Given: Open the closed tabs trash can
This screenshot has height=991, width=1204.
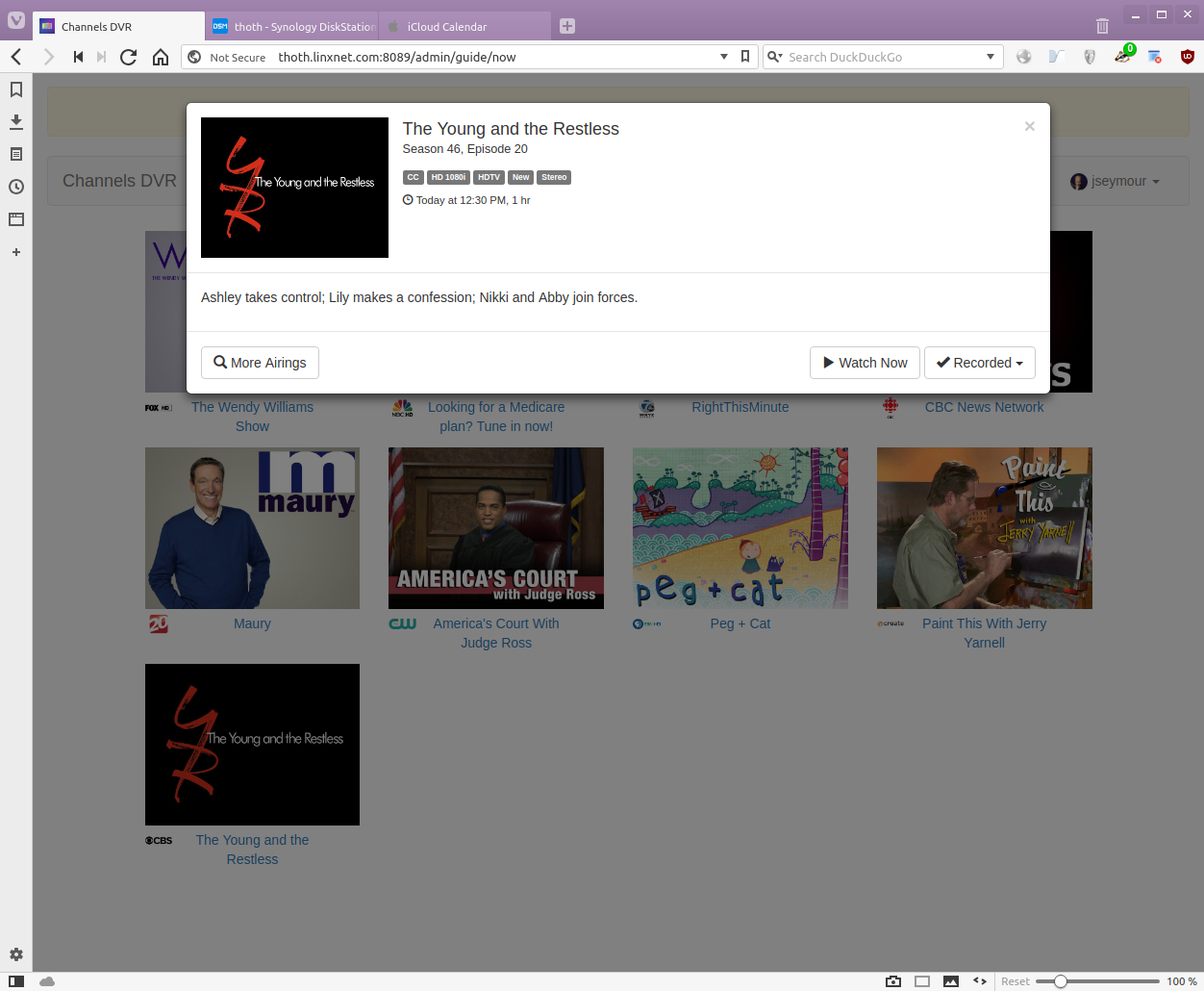Looking at the screenshot, I should click(x=1102, y=26).
